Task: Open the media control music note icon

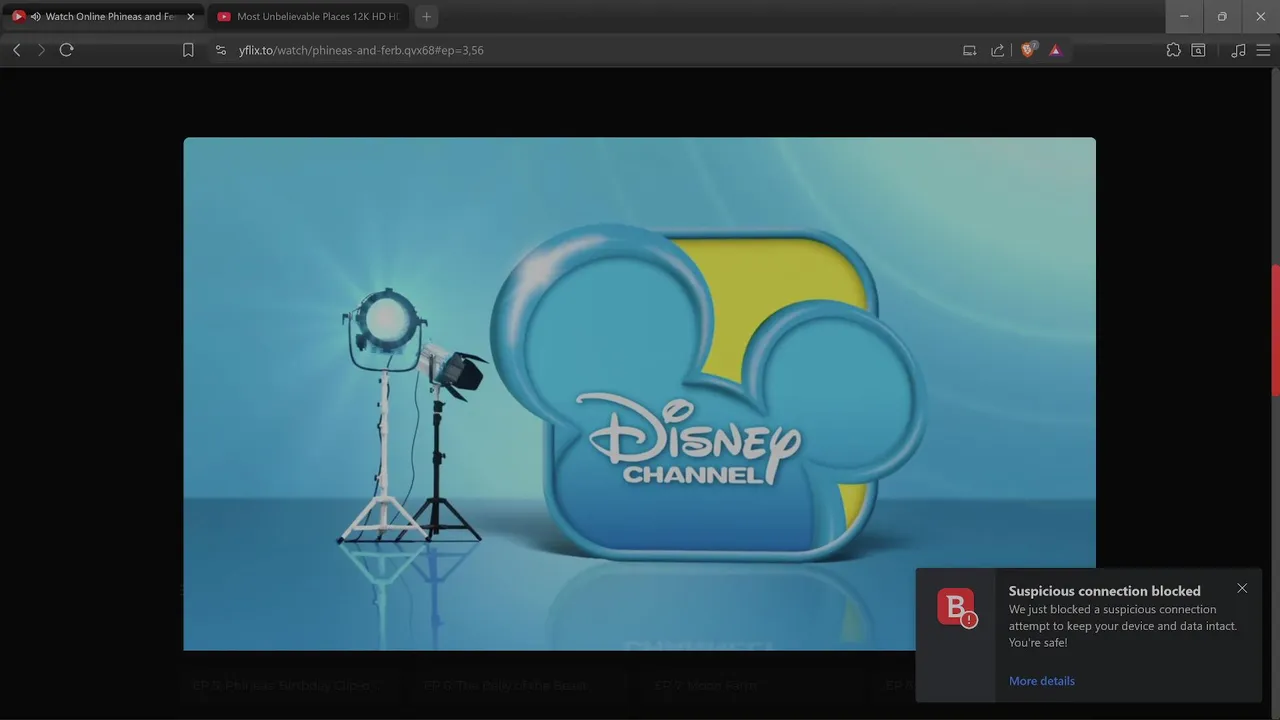Action: (1238, 50)
